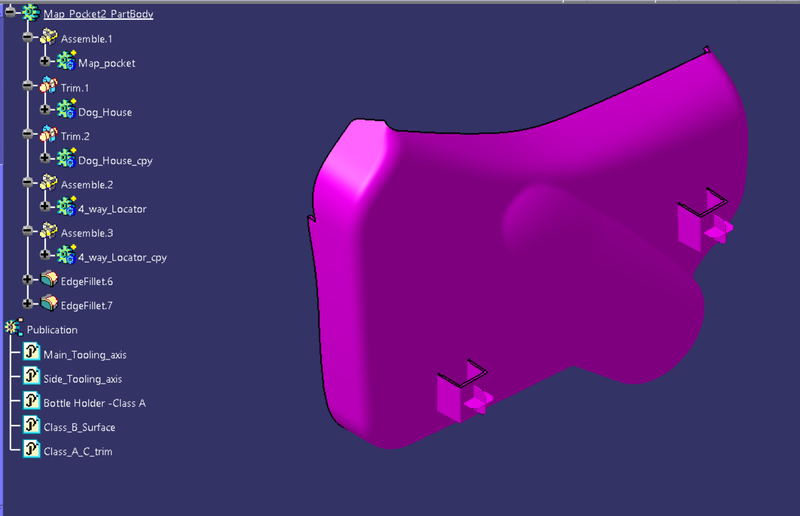Screen dimensions: 800x516
Task: Select the Dog_House label
Action: (x=105, y=112)
